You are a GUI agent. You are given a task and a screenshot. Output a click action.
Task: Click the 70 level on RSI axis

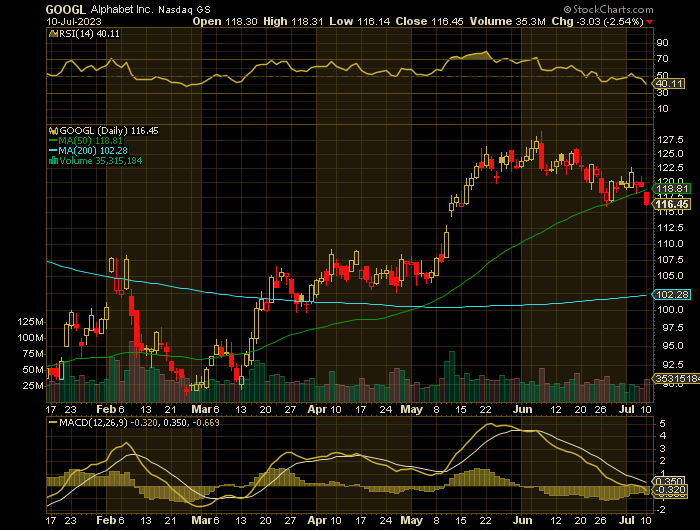(x=662, y=59)
